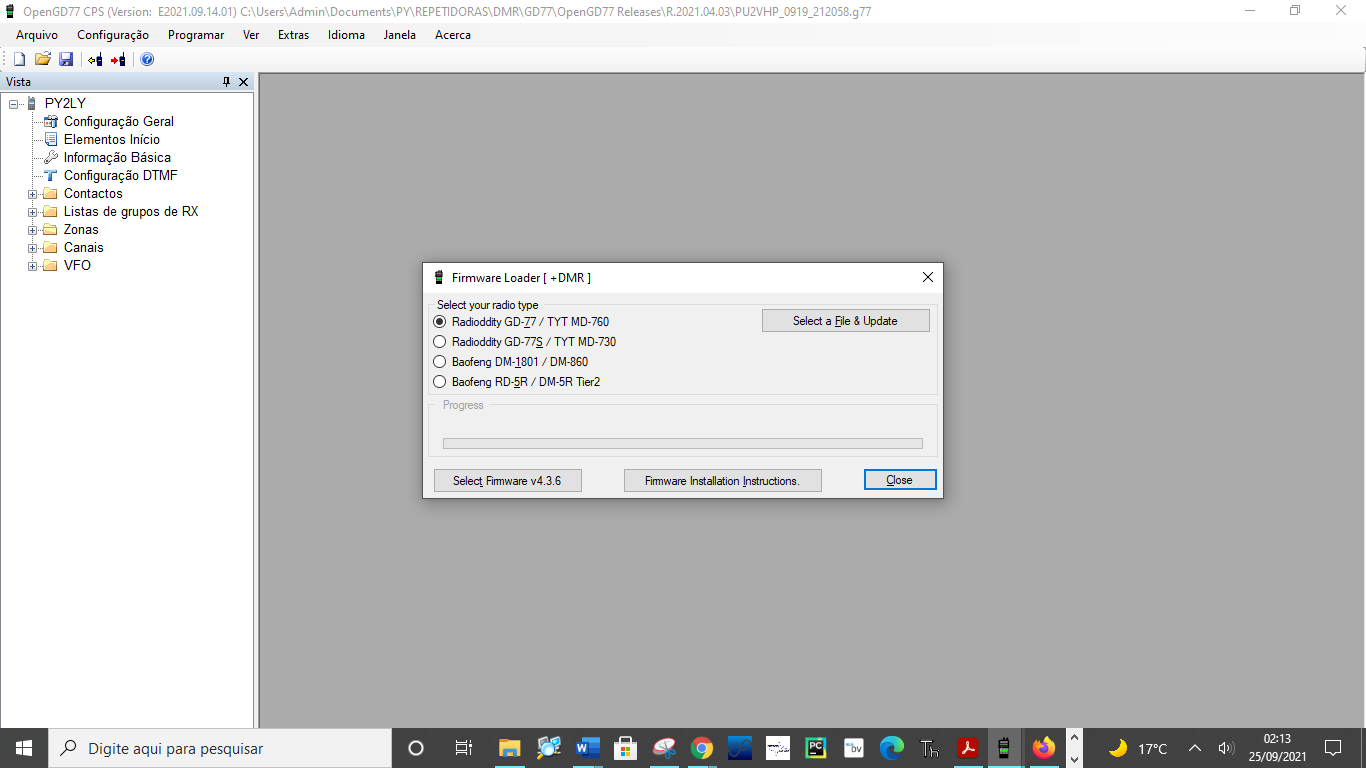The width and height of the screenshot is (1366, 768).
Task: Select the Canais folder
Action: [x=84, y=247]
